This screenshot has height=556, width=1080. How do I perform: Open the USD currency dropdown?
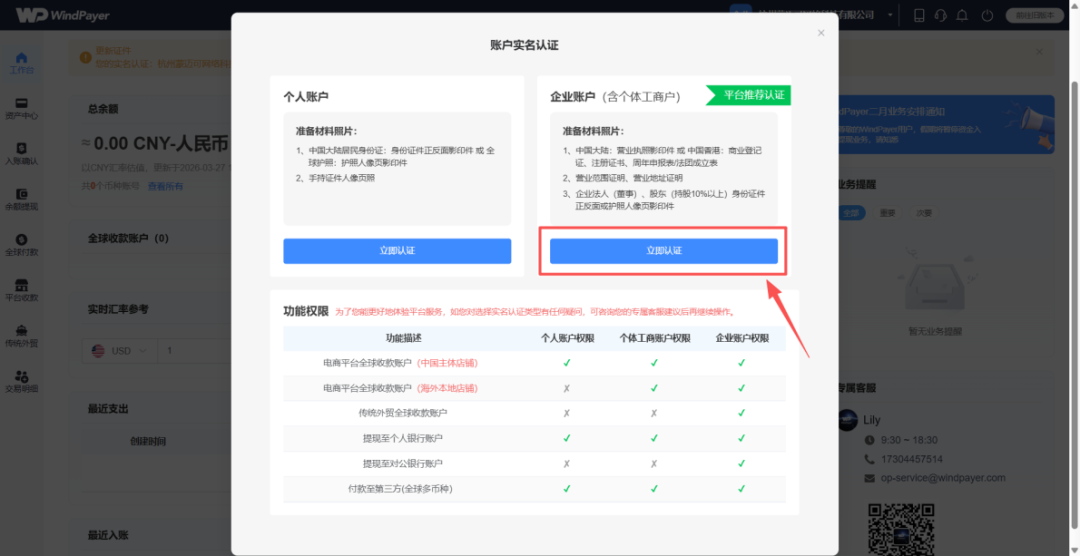(119, 351)
